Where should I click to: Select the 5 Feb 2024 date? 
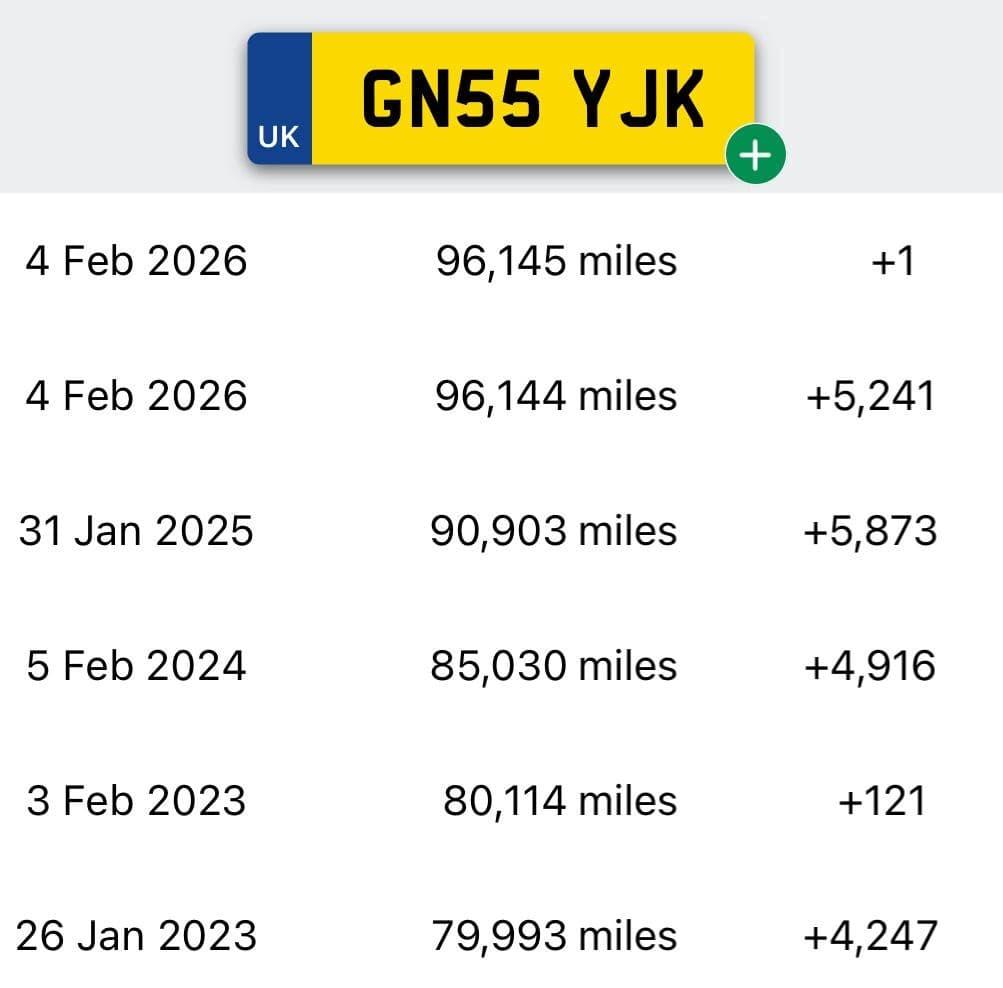point(136,666)
